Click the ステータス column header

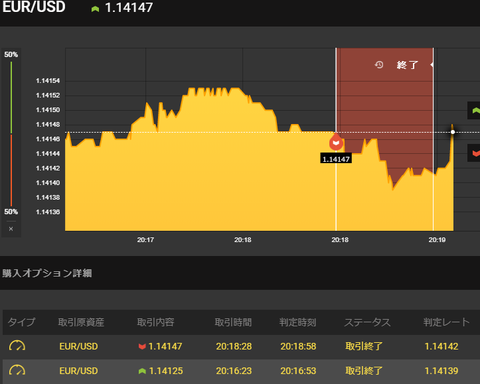click(x=367, y=322)
